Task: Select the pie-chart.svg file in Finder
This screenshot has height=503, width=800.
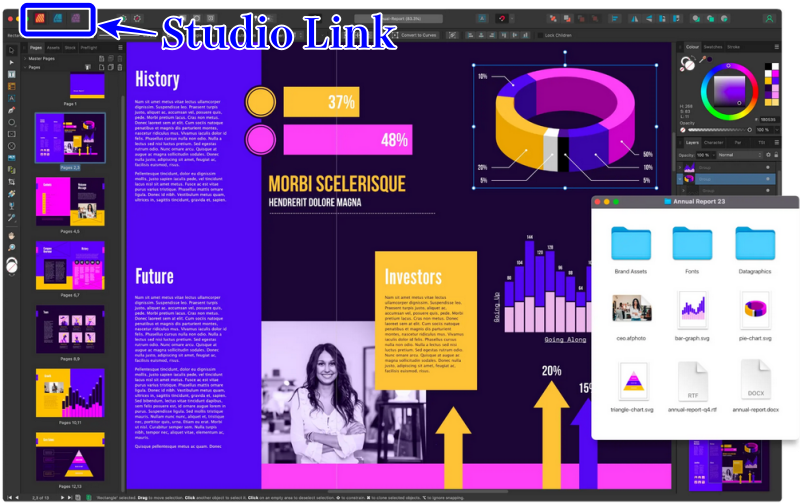Action: tap(755, 315)
